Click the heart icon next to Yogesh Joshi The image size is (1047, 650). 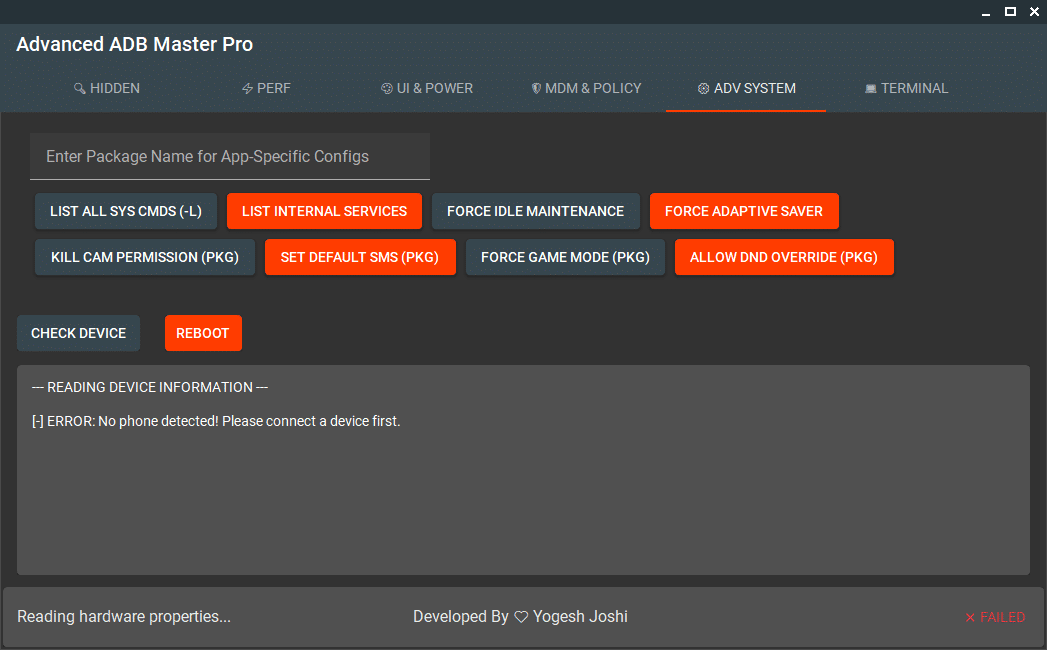point(521,616)
